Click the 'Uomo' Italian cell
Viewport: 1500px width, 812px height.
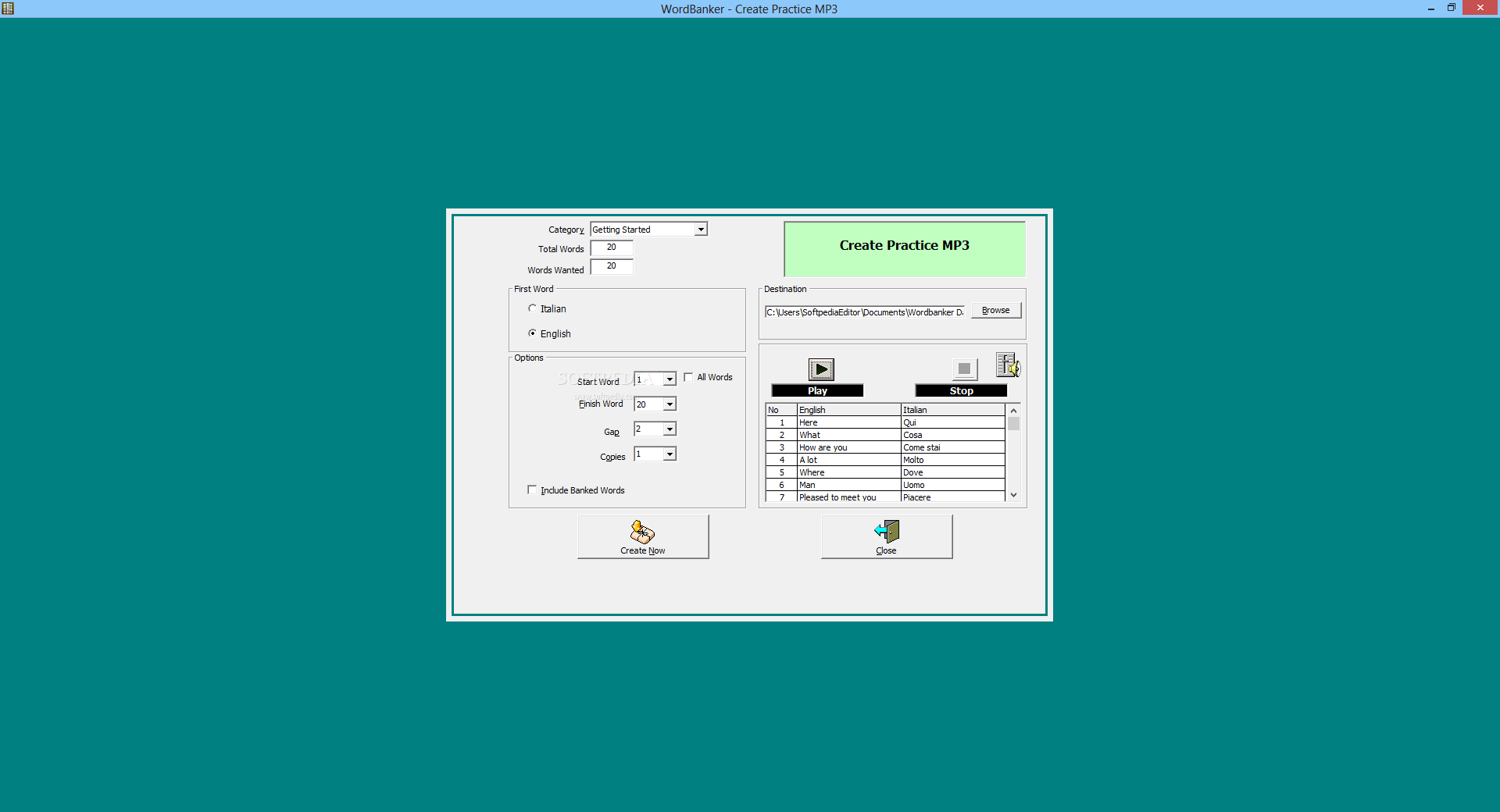click(952, 485)
